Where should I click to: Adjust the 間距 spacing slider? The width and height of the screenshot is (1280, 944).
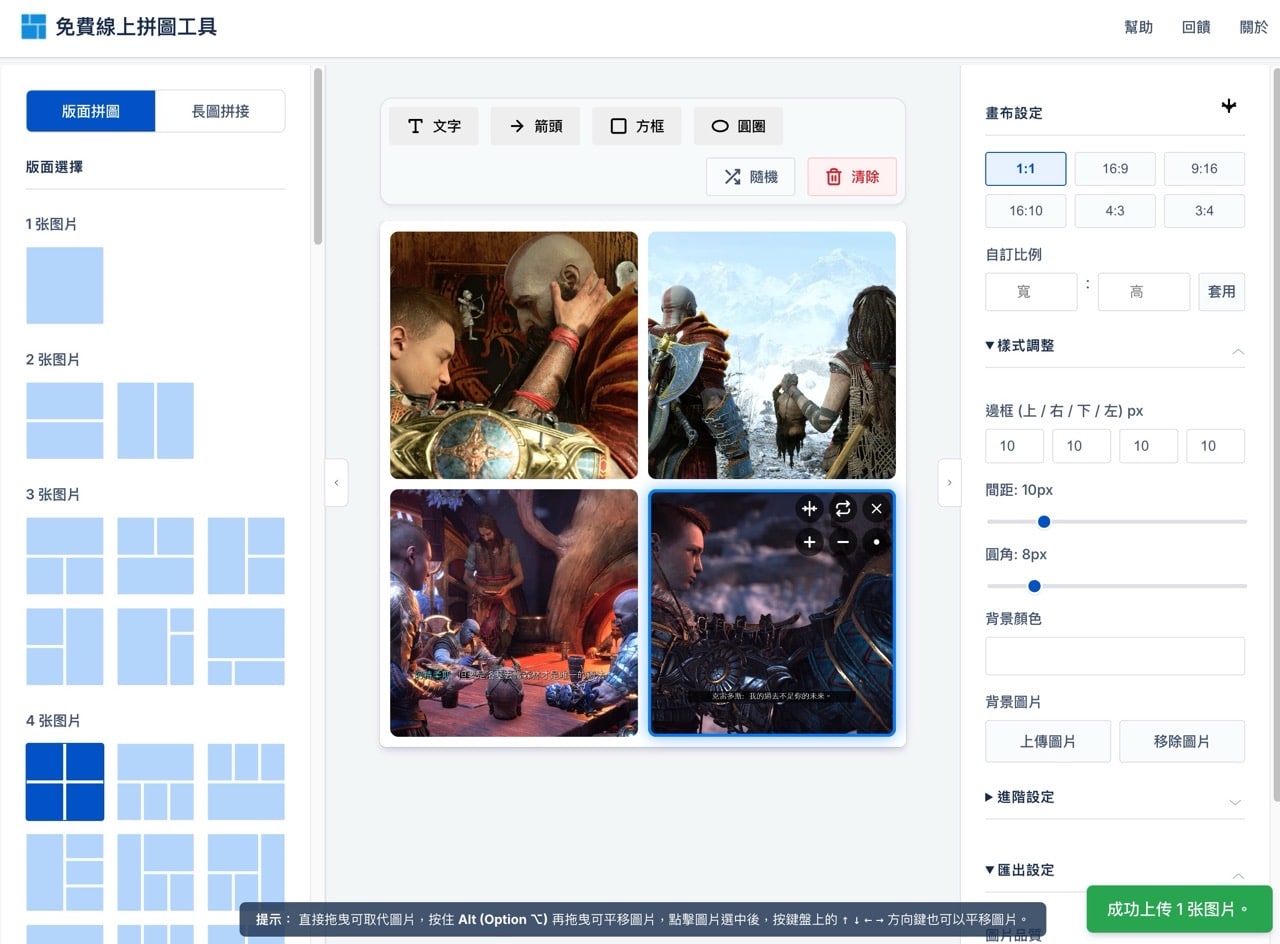coord(1115,522)
